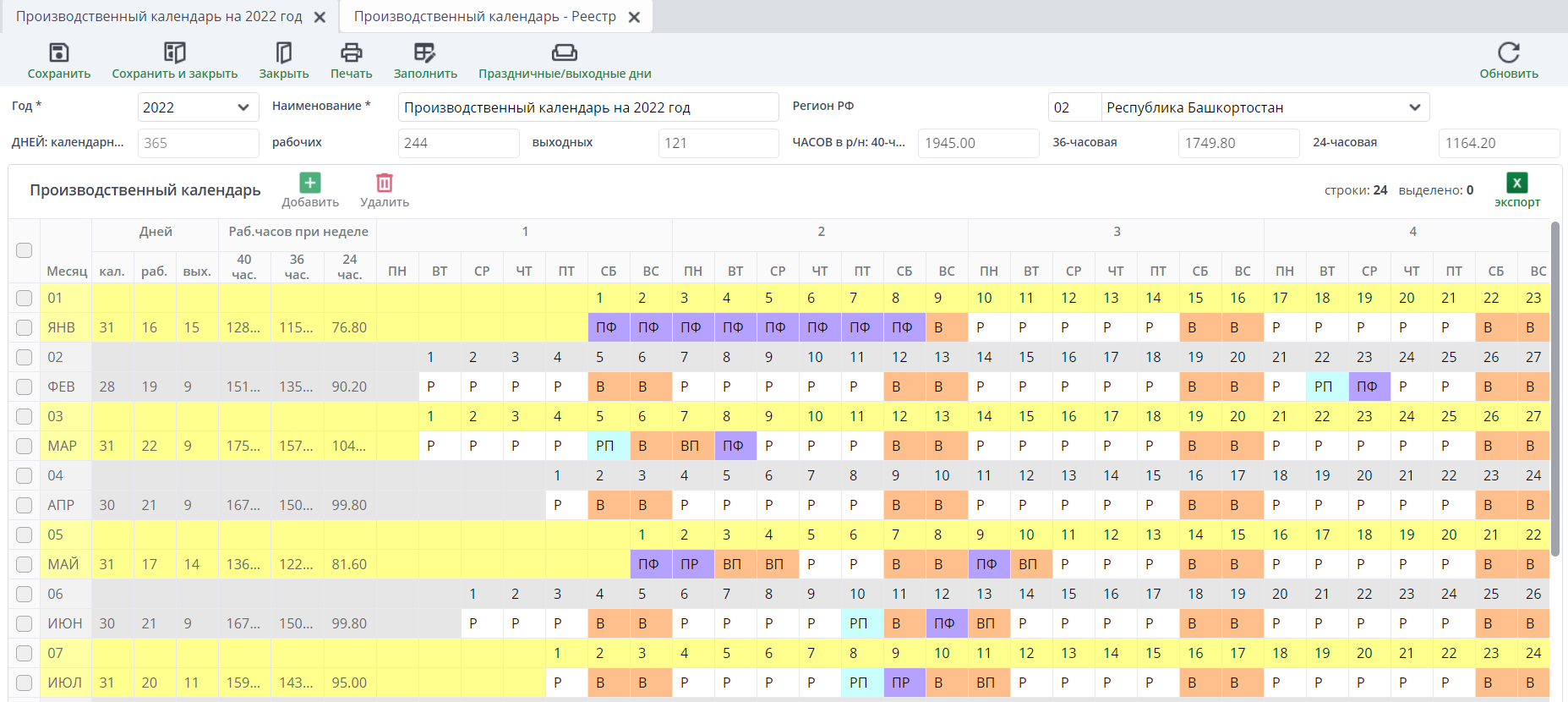Close the Производственный календарь - Реестр tab

[x=635, y=17]
